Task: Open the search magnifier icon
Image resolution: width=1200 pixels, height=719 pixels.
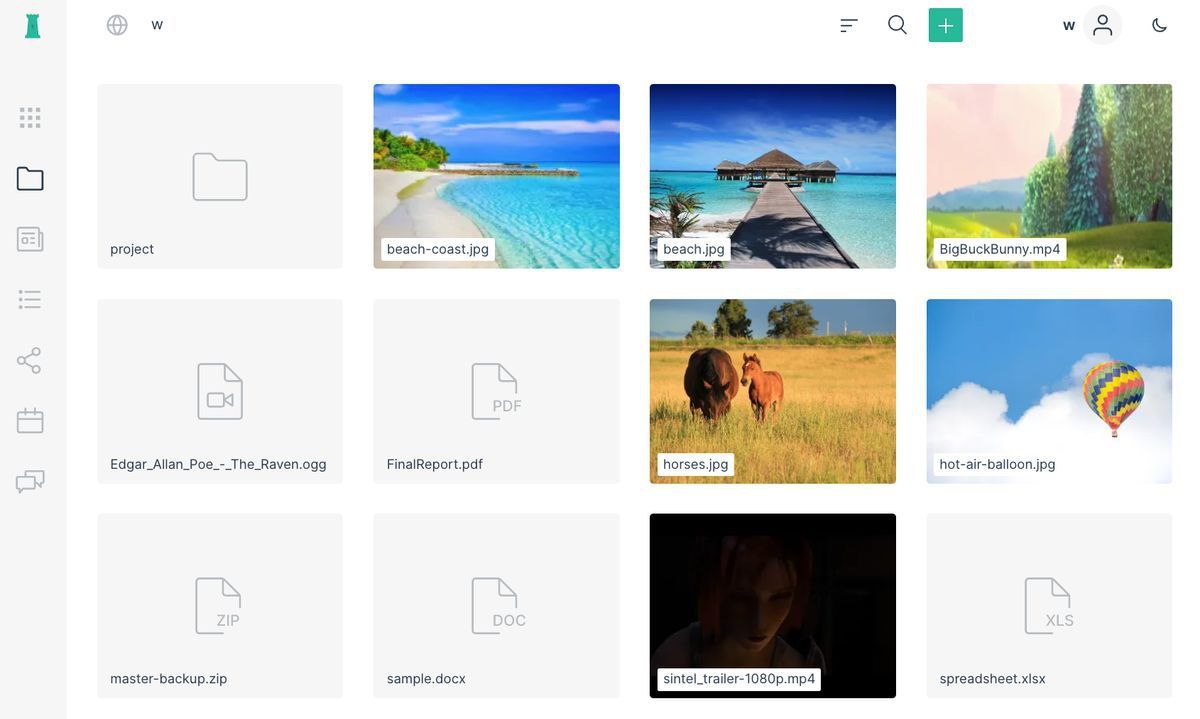Action: (x=897, y=25)
